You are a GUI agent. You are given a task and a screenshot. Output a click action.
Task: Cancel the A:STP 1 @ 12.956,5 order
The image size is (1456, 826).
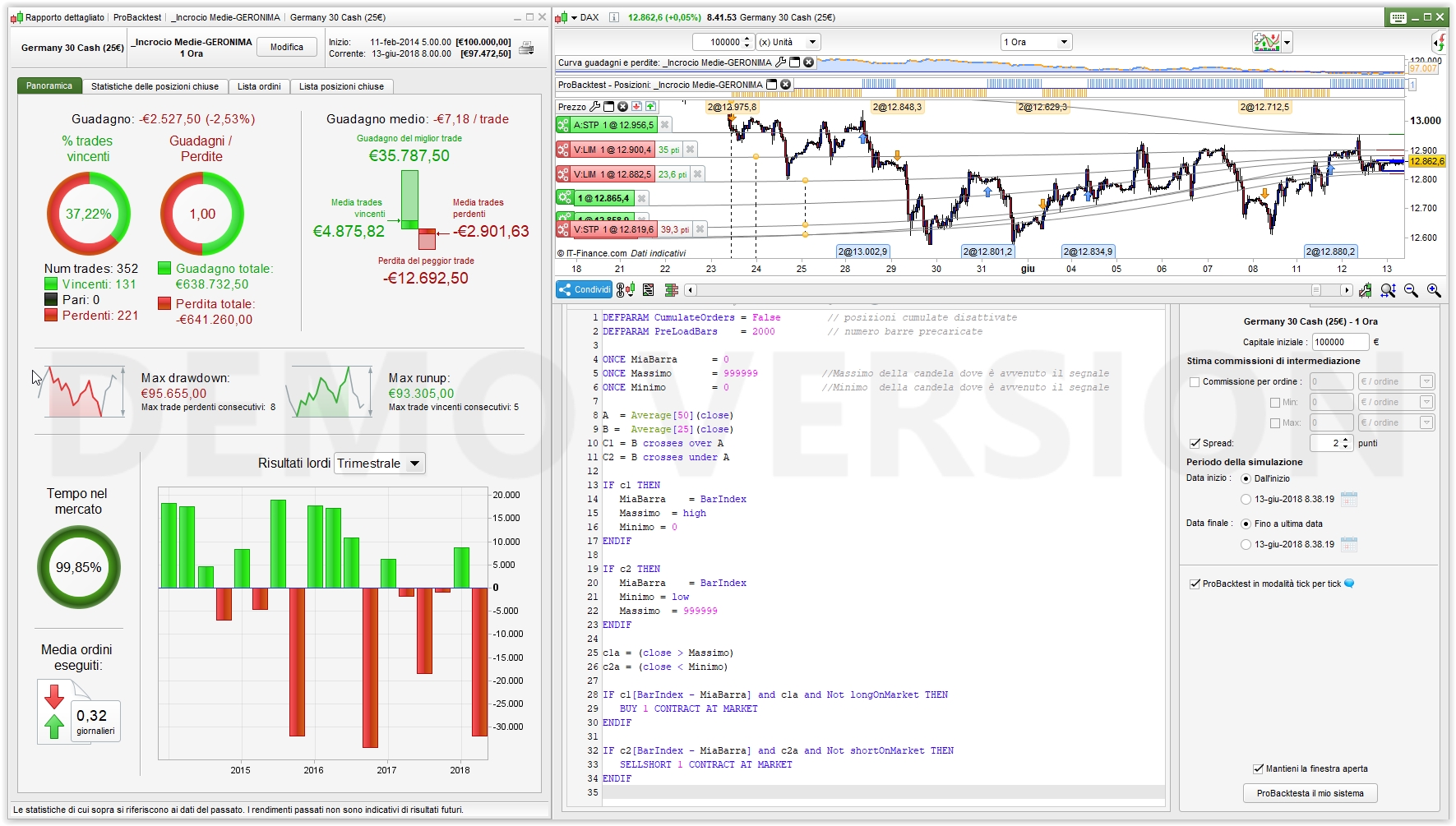(665, 125)
